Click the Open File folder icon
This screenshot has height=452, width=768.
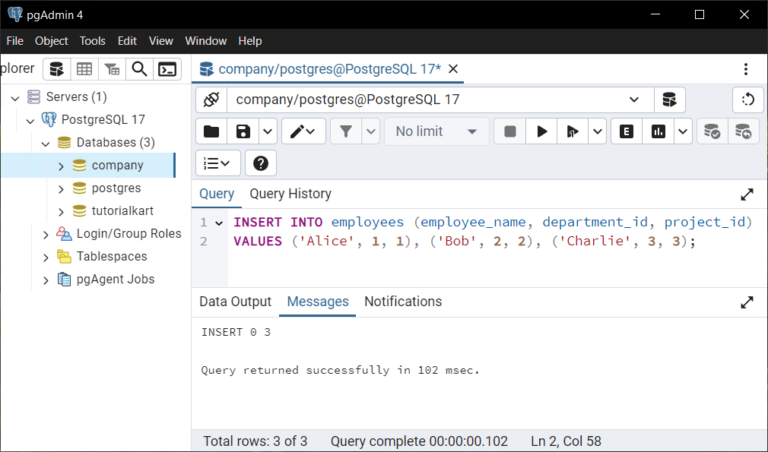(211, 131)
